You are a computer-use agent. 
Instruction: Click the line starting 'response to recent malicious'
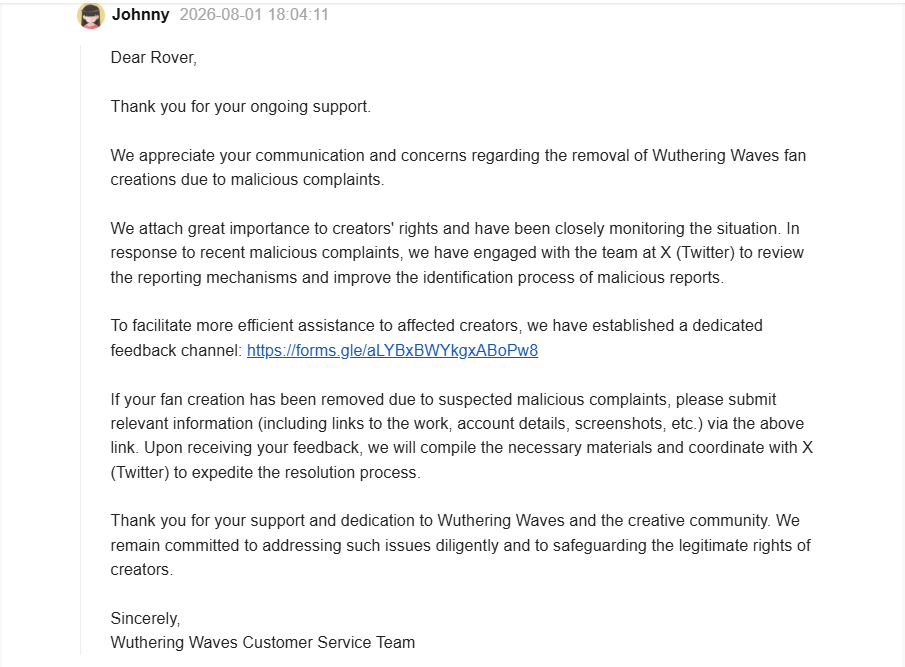pyautogui.click(x=457, y=253)
